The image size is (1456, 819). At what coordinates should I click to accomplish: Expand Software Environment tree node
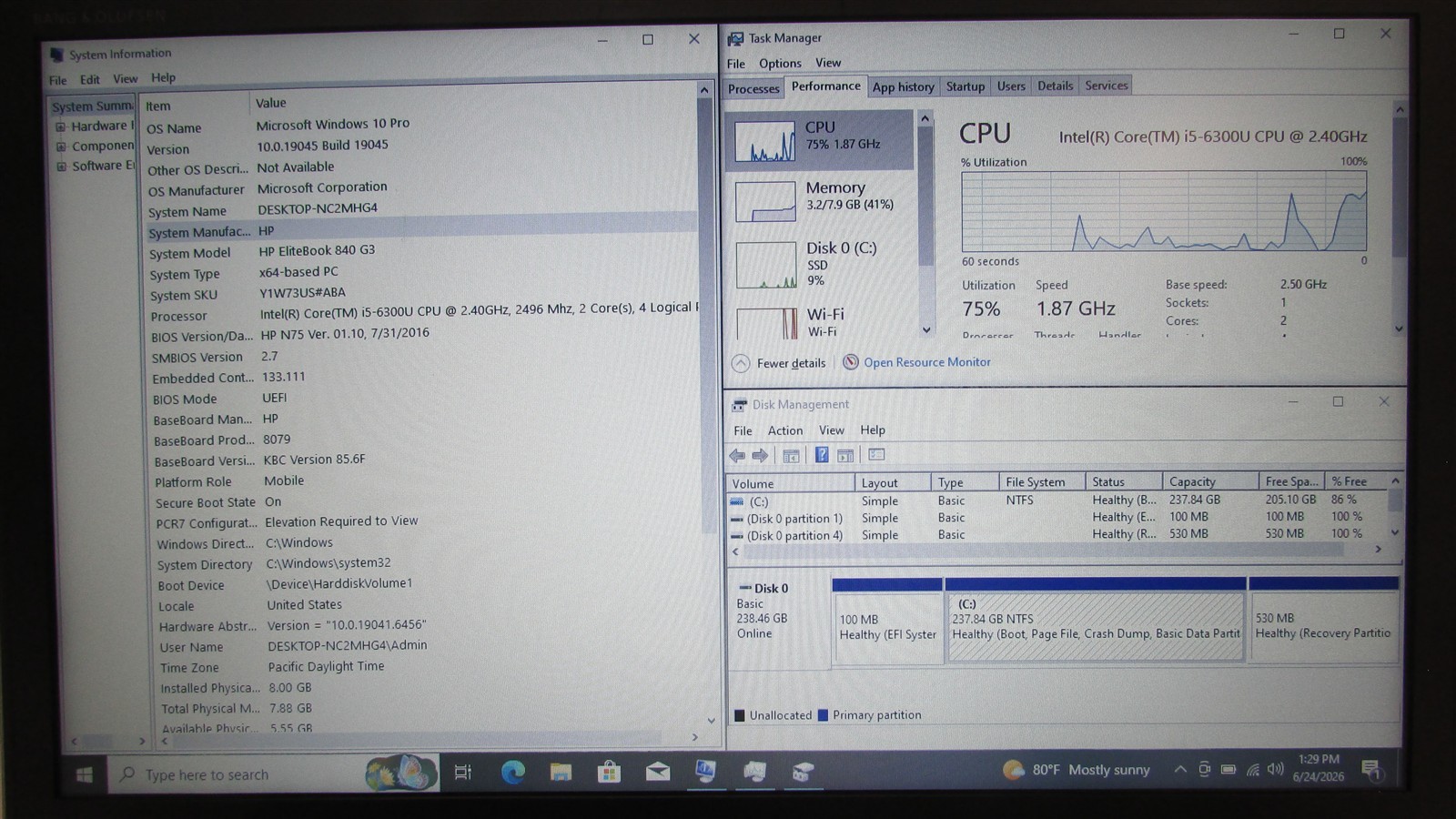point(61,167)
